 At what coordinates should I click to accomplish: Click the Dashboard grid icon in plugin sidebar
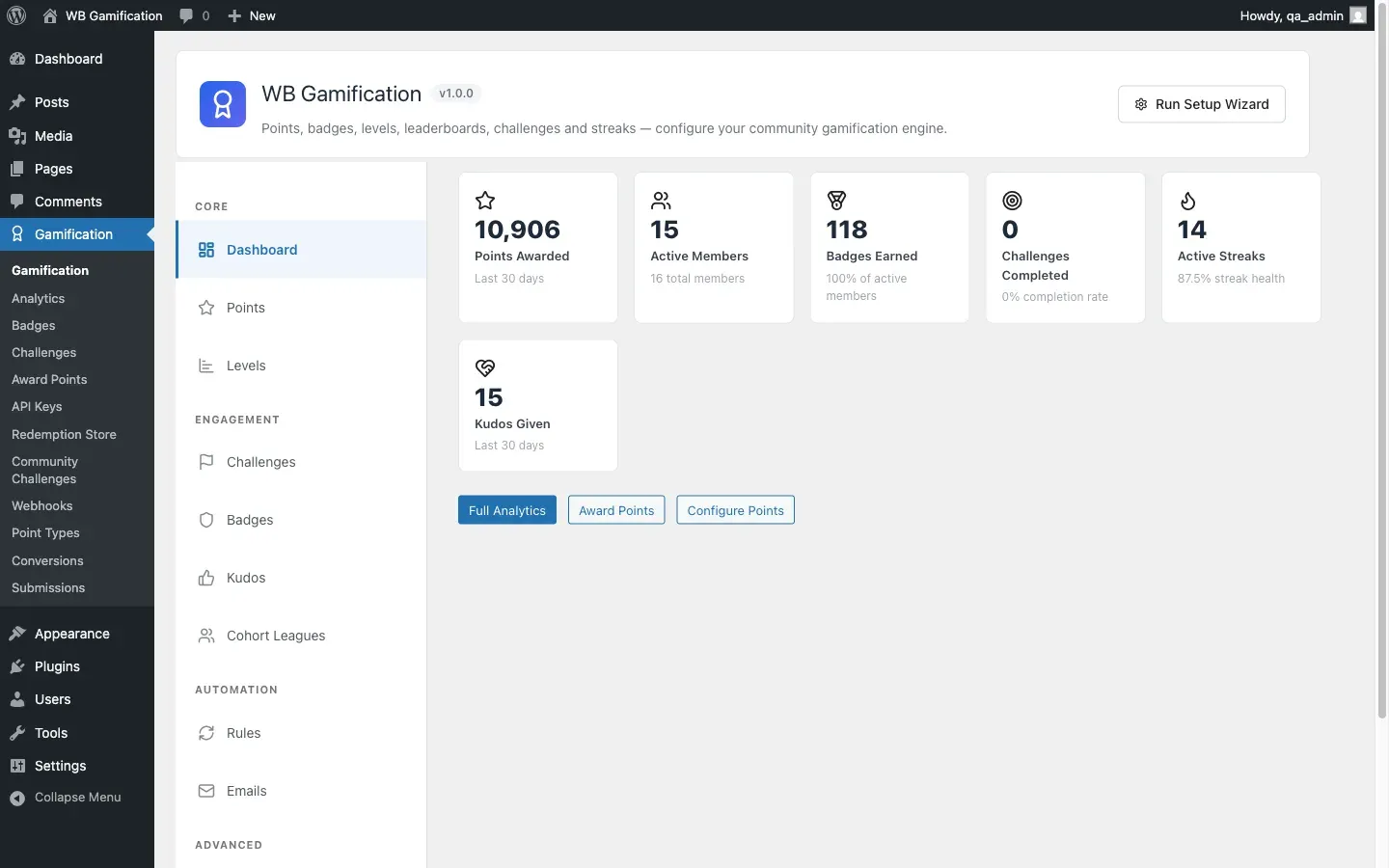pos(206,250)
